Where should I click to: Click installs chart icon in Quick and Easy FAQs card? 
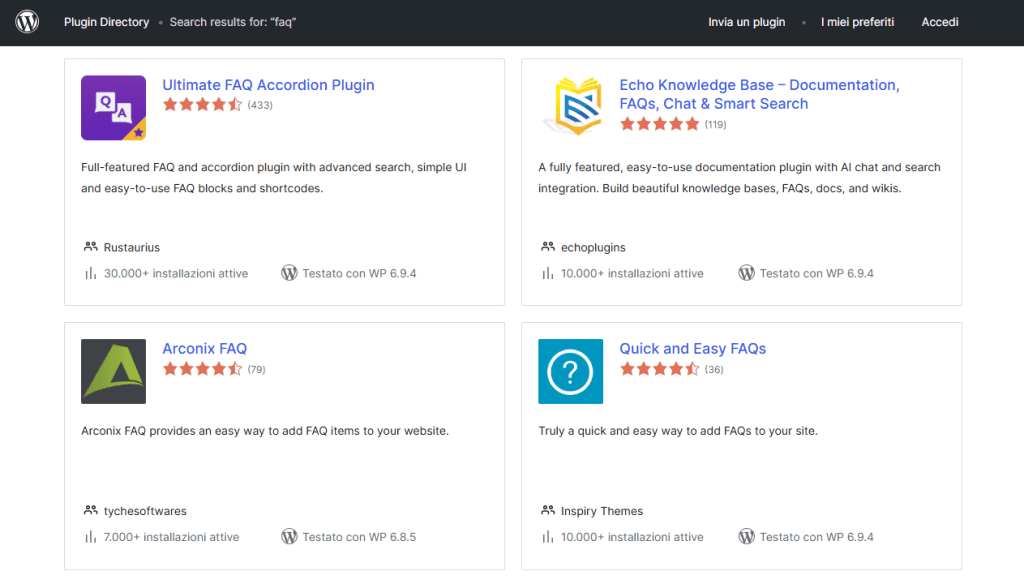(x=547, y=537)
